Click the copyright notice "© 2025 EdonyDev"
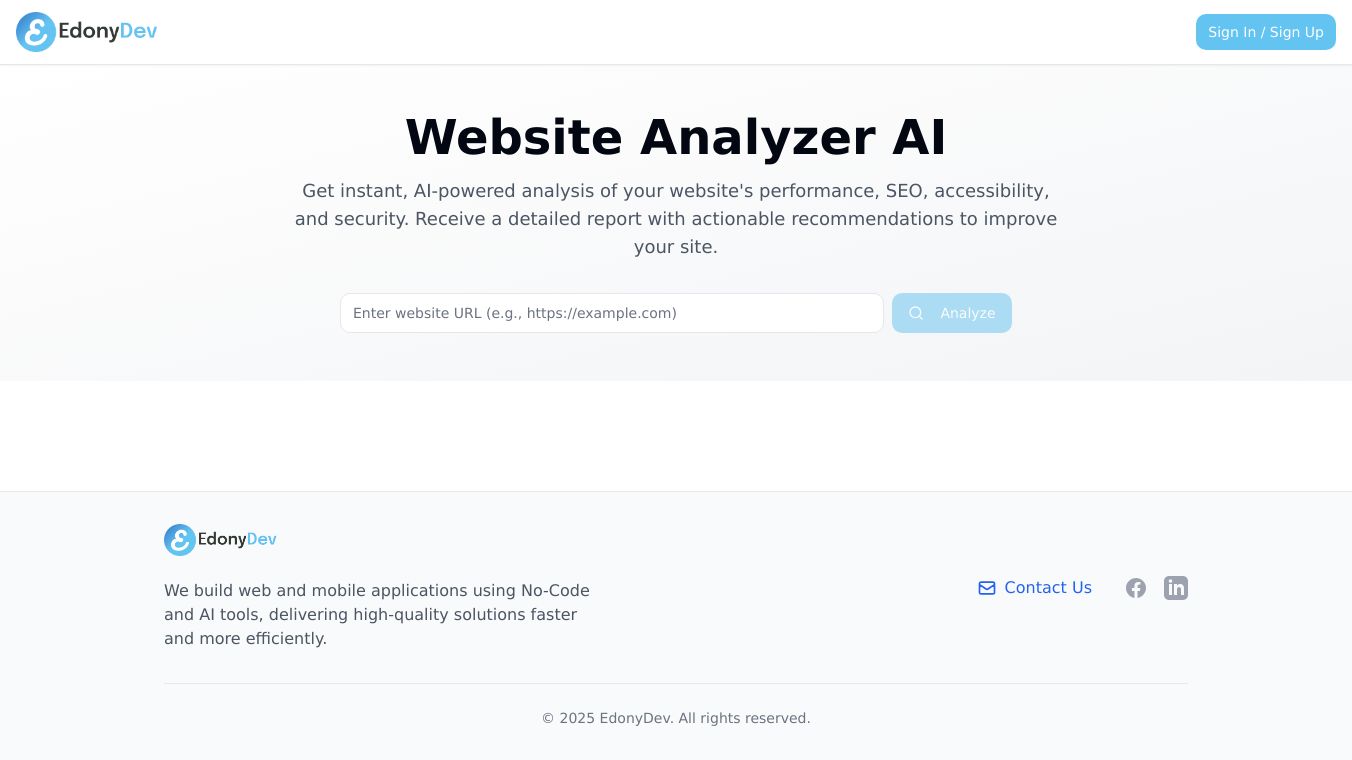Viewport: 1352px width, 760px height. pos(606,718)
